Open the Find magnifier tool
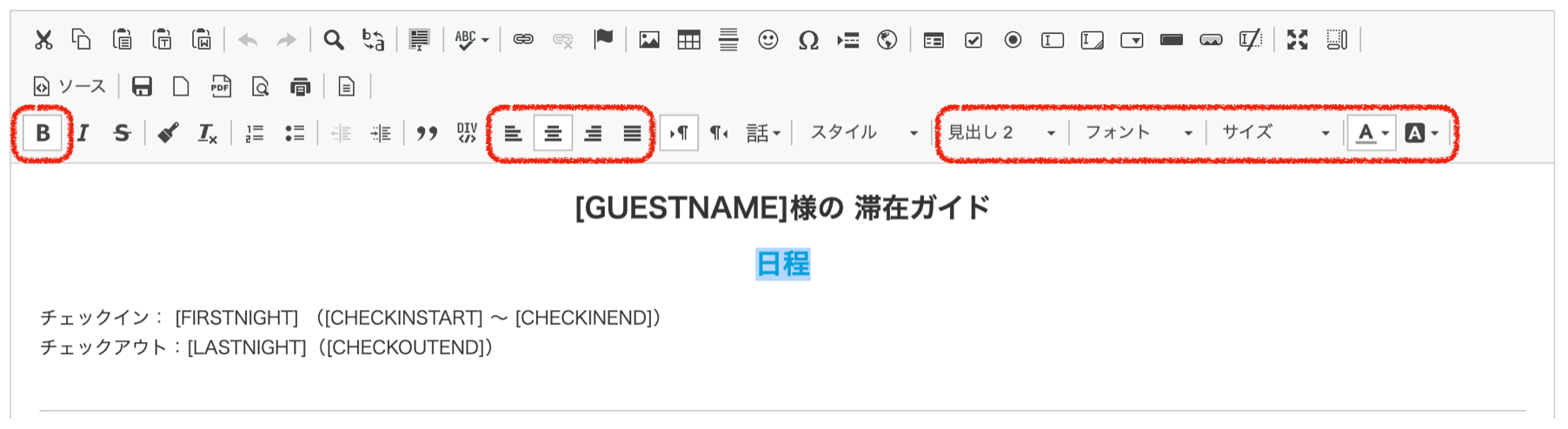Viewport: 1568px width, 429px height. pos(333,40)
